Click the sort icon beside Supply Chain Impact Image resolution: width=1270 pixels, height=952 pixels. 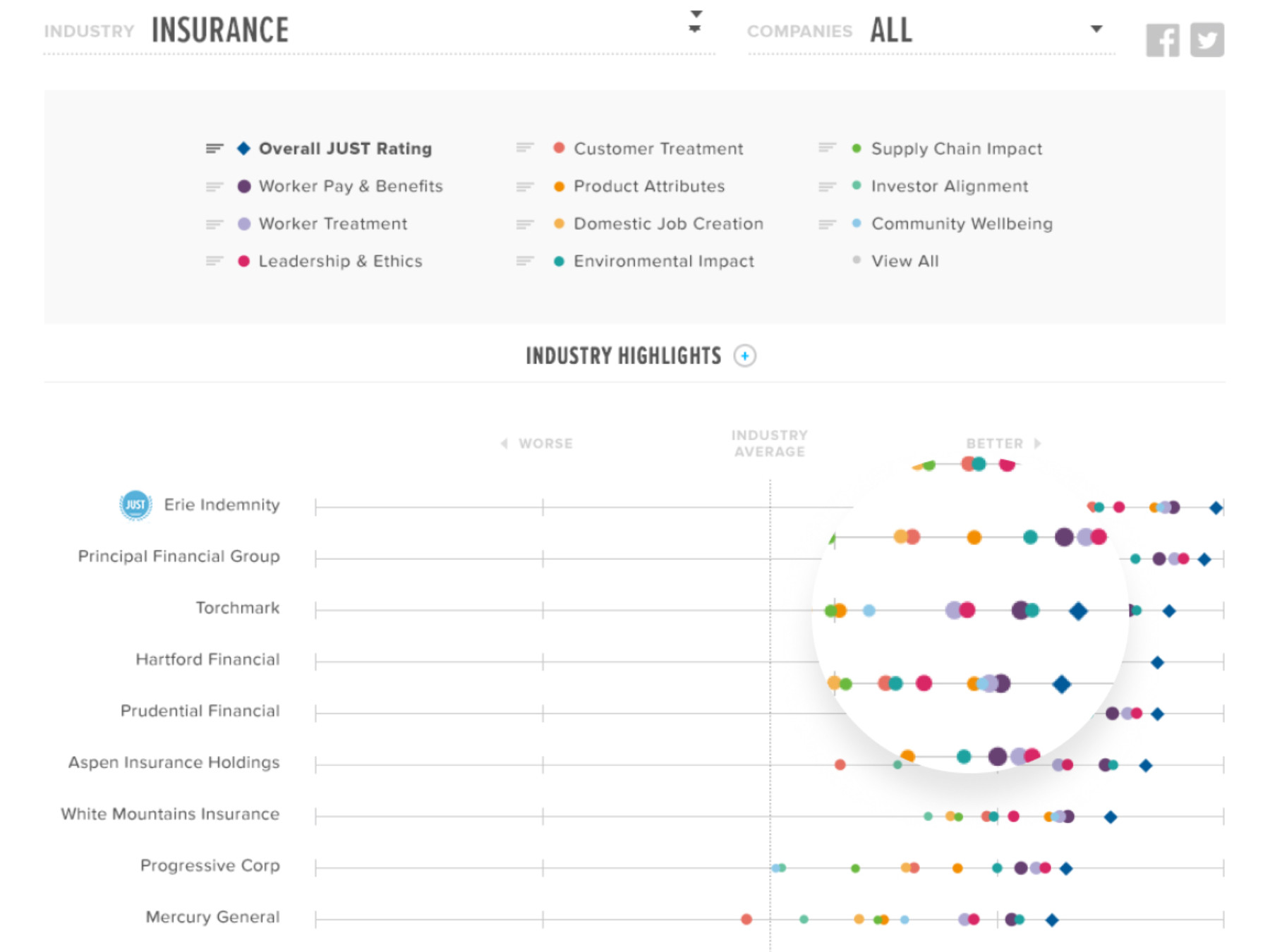point(827,149)
